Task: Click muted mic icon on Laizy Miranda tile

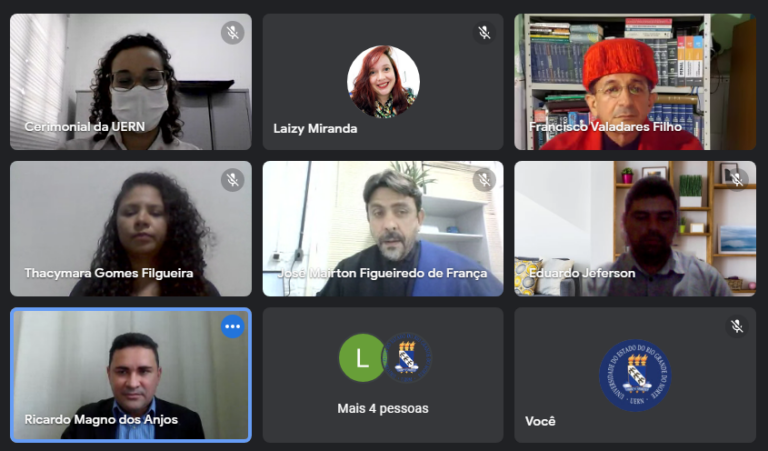Action: click(484, 33)
